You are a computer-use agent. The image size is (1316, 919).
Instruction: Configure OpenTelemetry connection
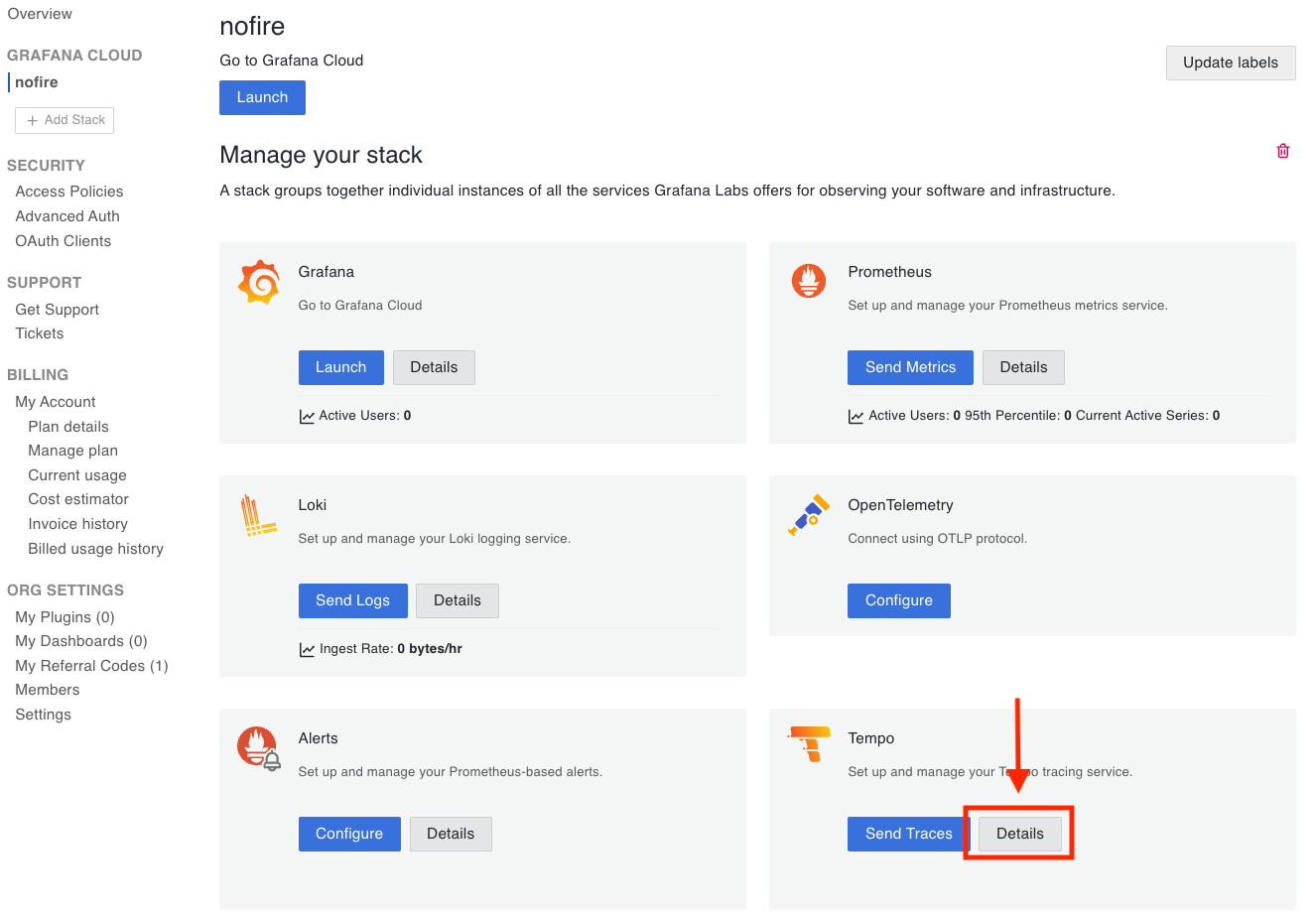[x=898, y=600]
